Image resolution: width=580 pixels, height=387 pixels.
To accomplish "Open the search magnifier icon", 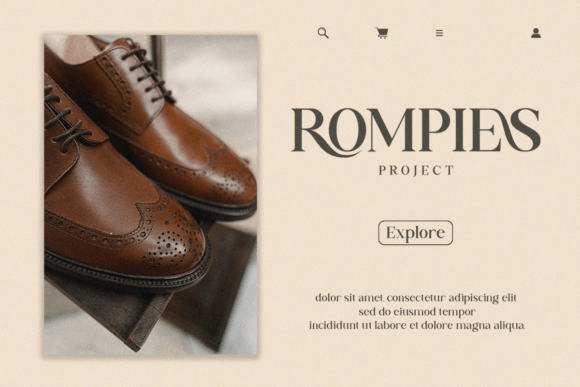I will pos(323,33).
